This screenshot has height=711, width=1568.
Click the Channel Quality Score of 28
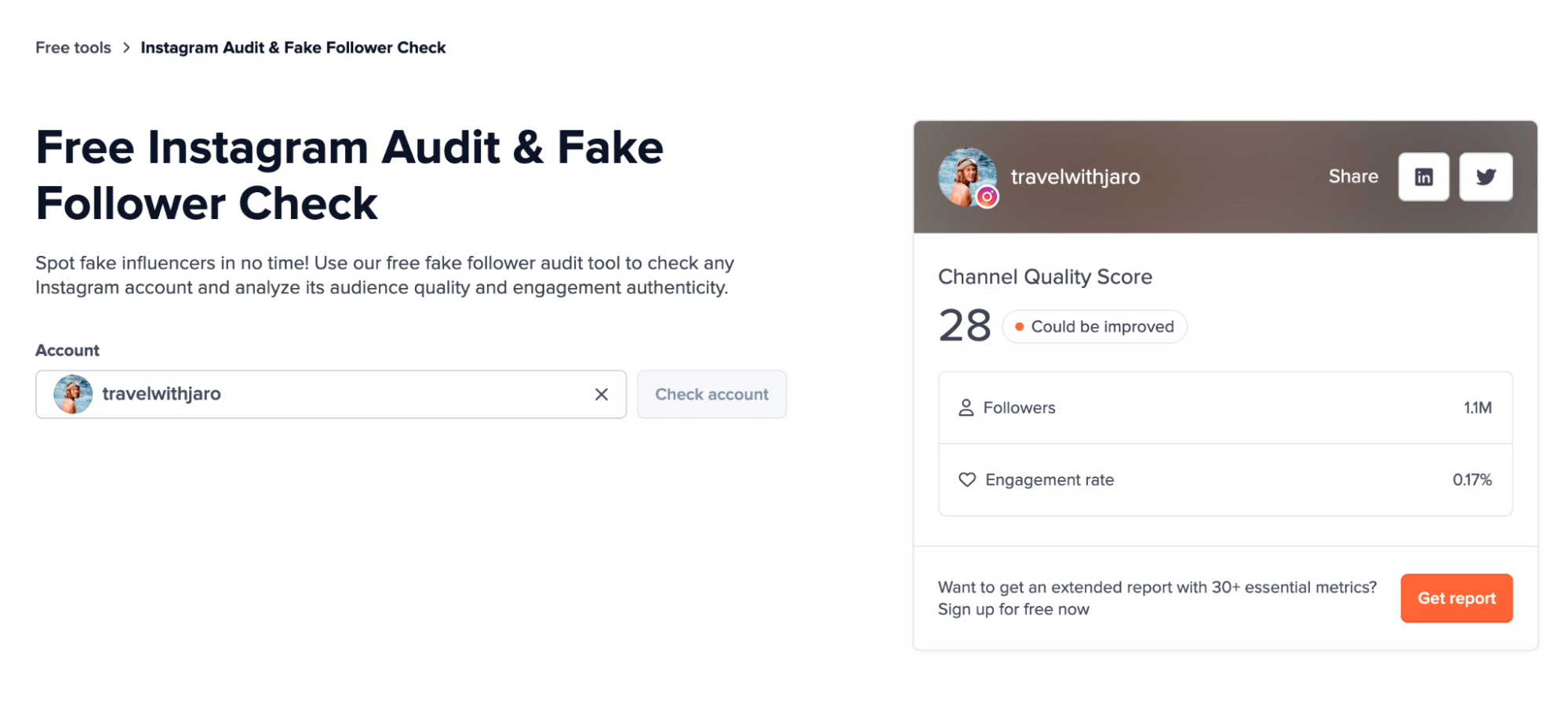point(964,326)
